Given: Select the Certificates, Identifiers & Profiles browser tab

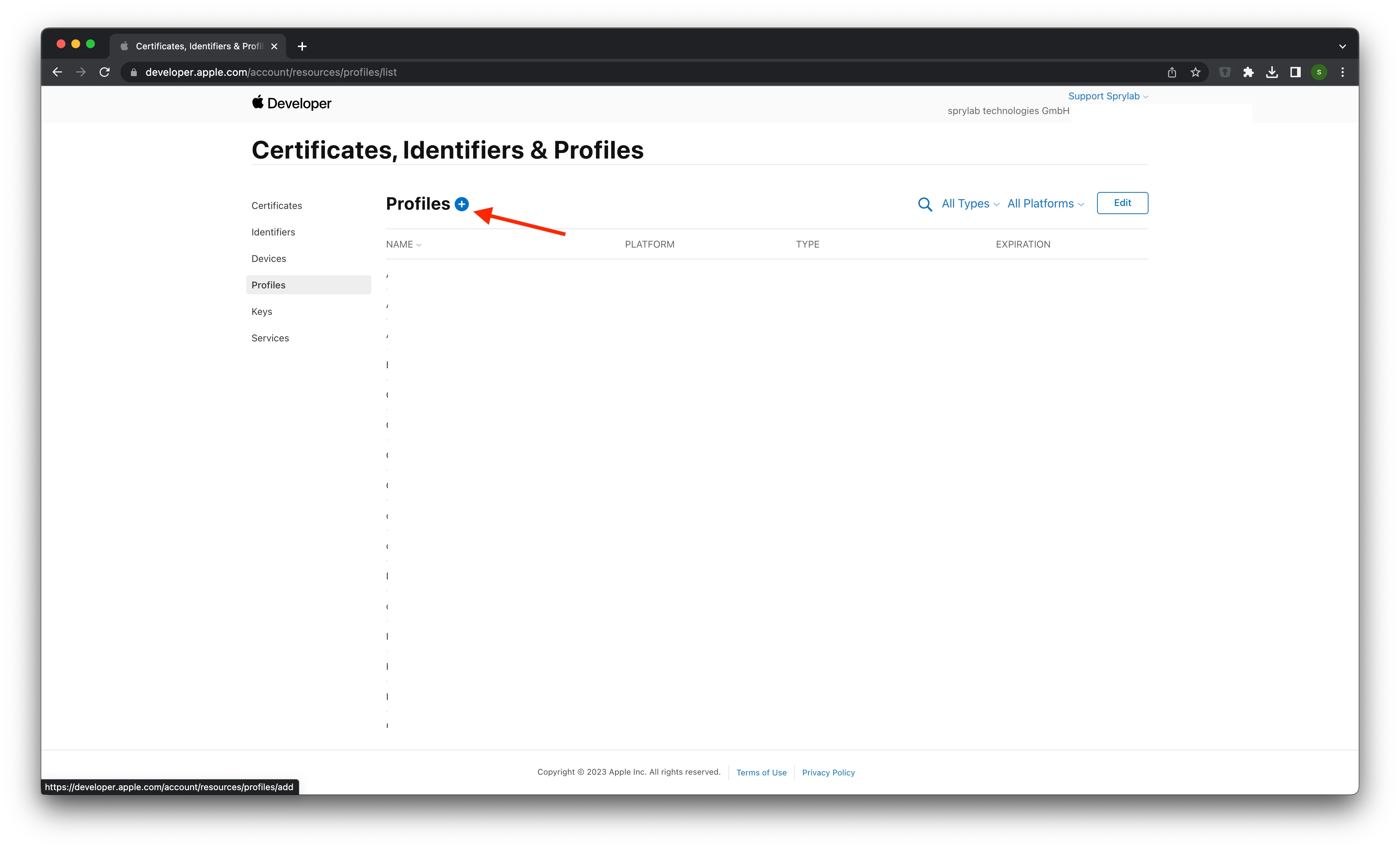Looking at the screenshot, I should click(x=198, y=46).
